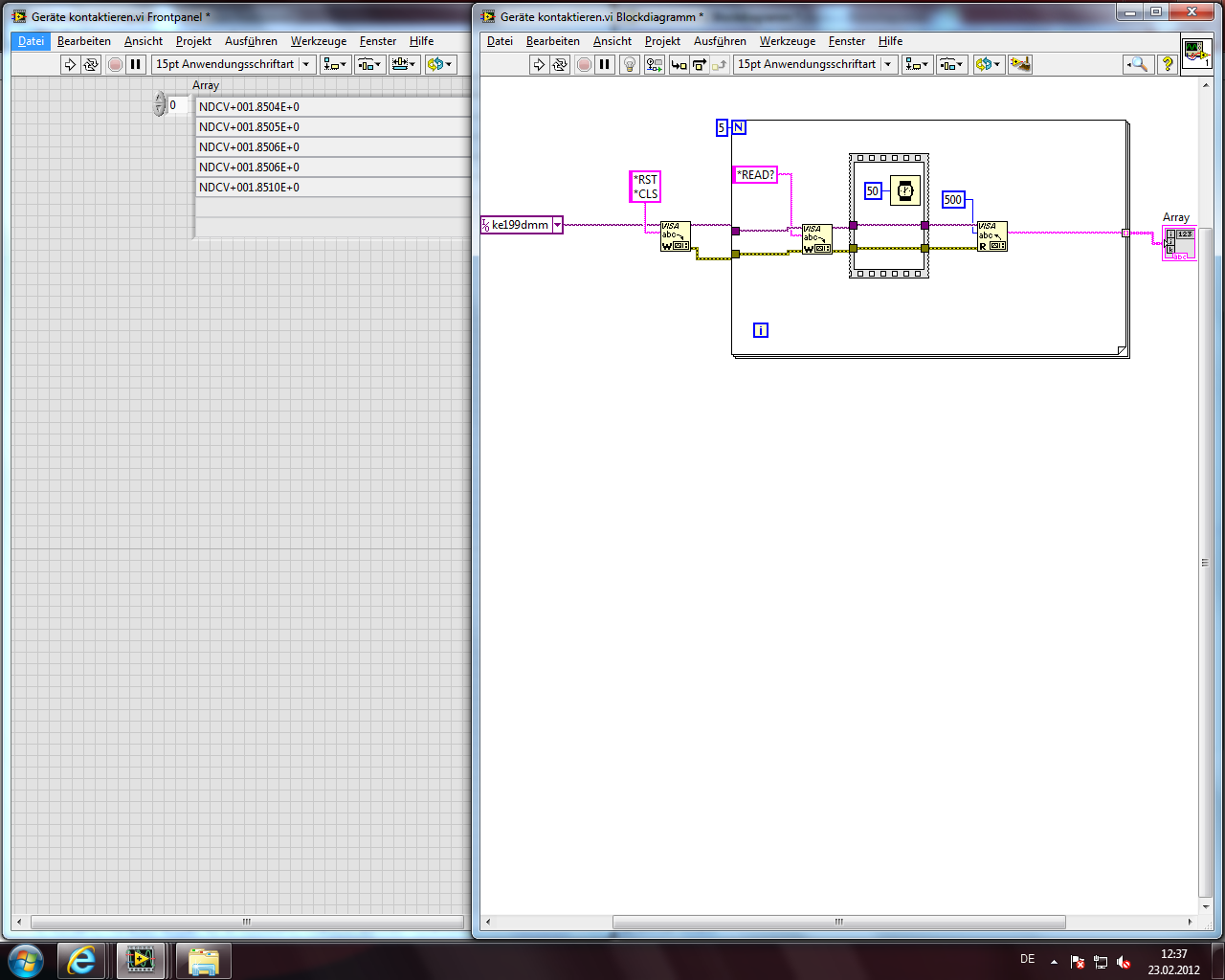The width and height of the screenshot is (1225, 980).
Task: Open Reorder dropdown in front panel toolbar
Action: click(x=441, y=64)
